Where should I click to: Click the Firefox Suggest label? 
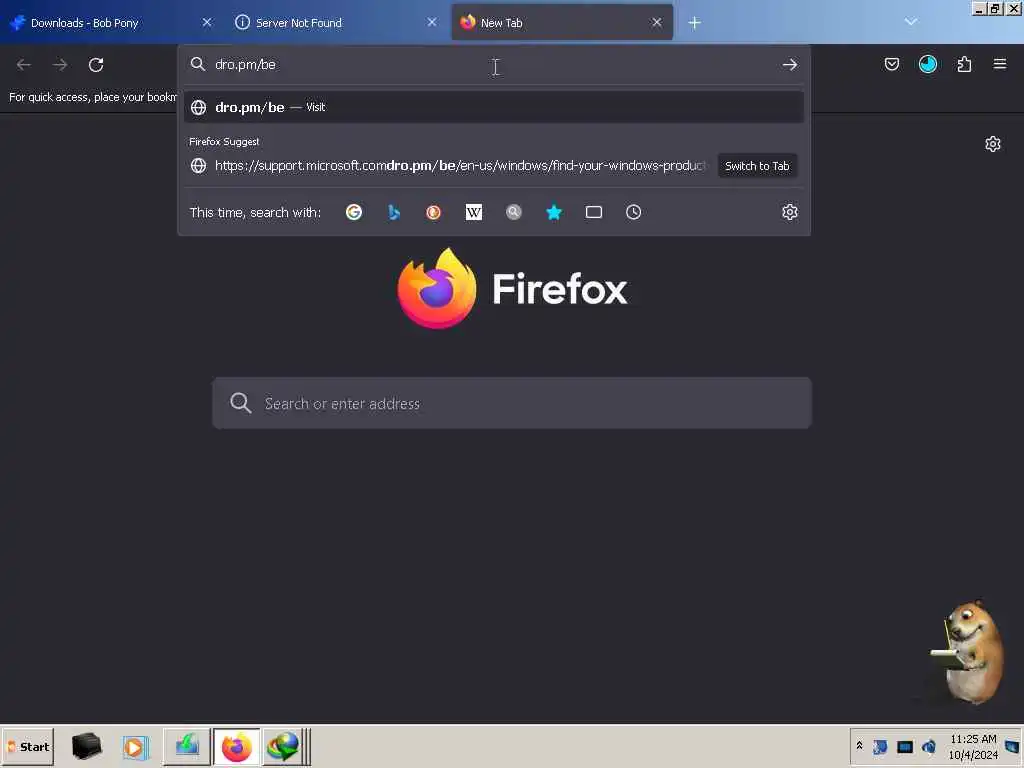pyautogui.click(x=224, y=142)
